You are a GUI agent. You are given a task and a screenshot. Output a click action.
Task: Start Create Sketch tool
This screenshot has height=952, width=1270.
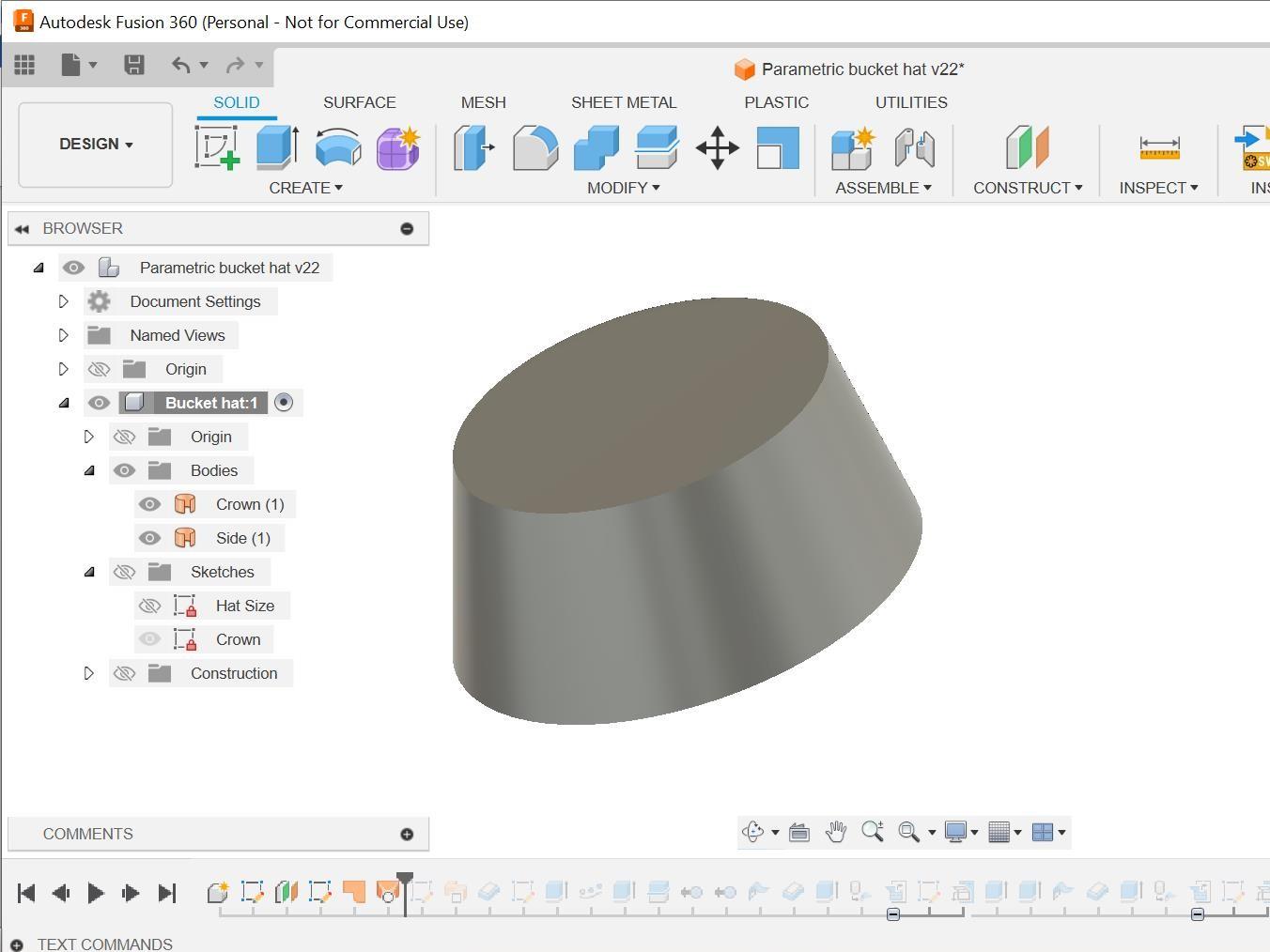[x=217, y=147]
